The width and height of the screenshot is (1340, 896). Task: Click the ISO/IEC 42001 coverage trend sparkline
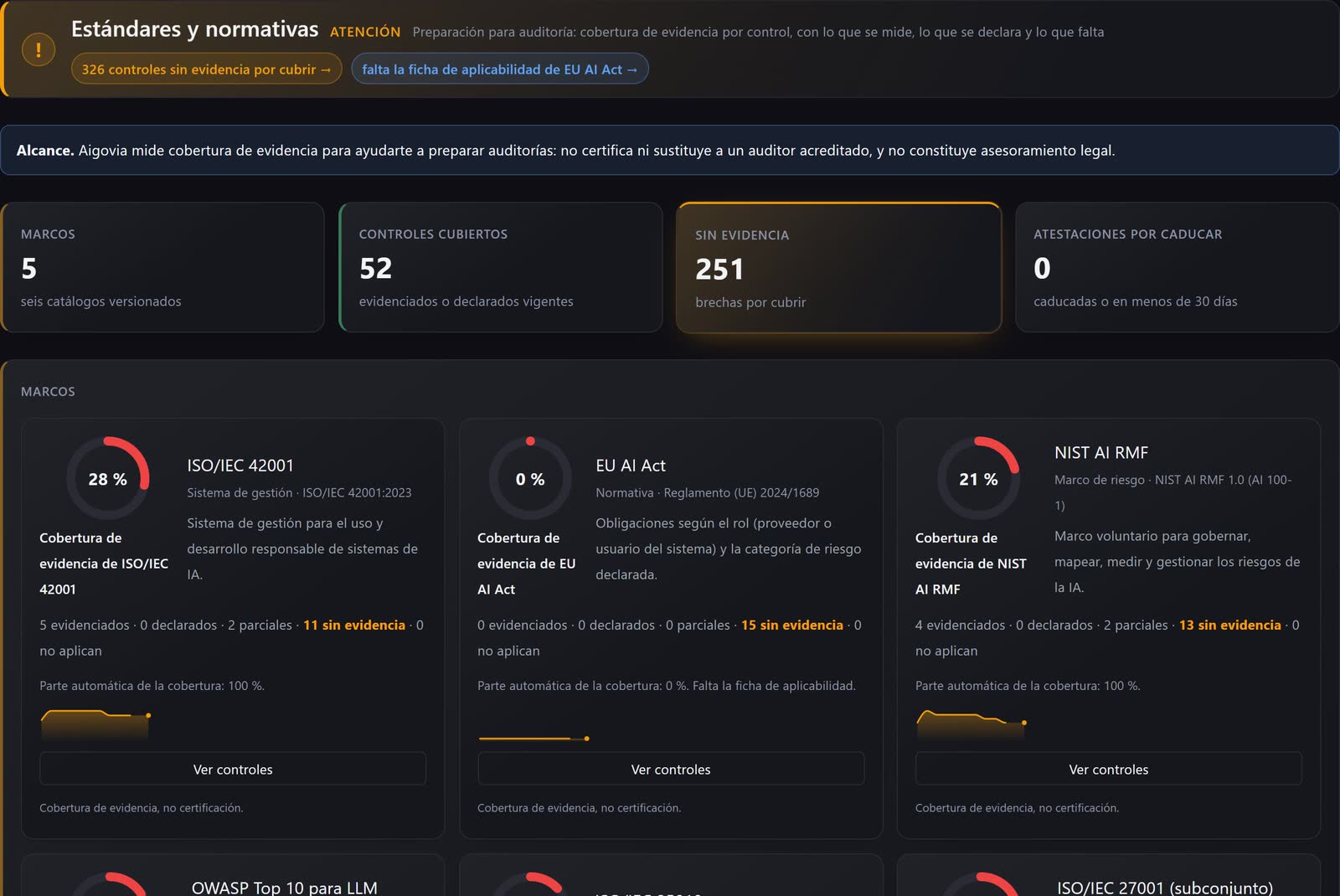[95, 724]
